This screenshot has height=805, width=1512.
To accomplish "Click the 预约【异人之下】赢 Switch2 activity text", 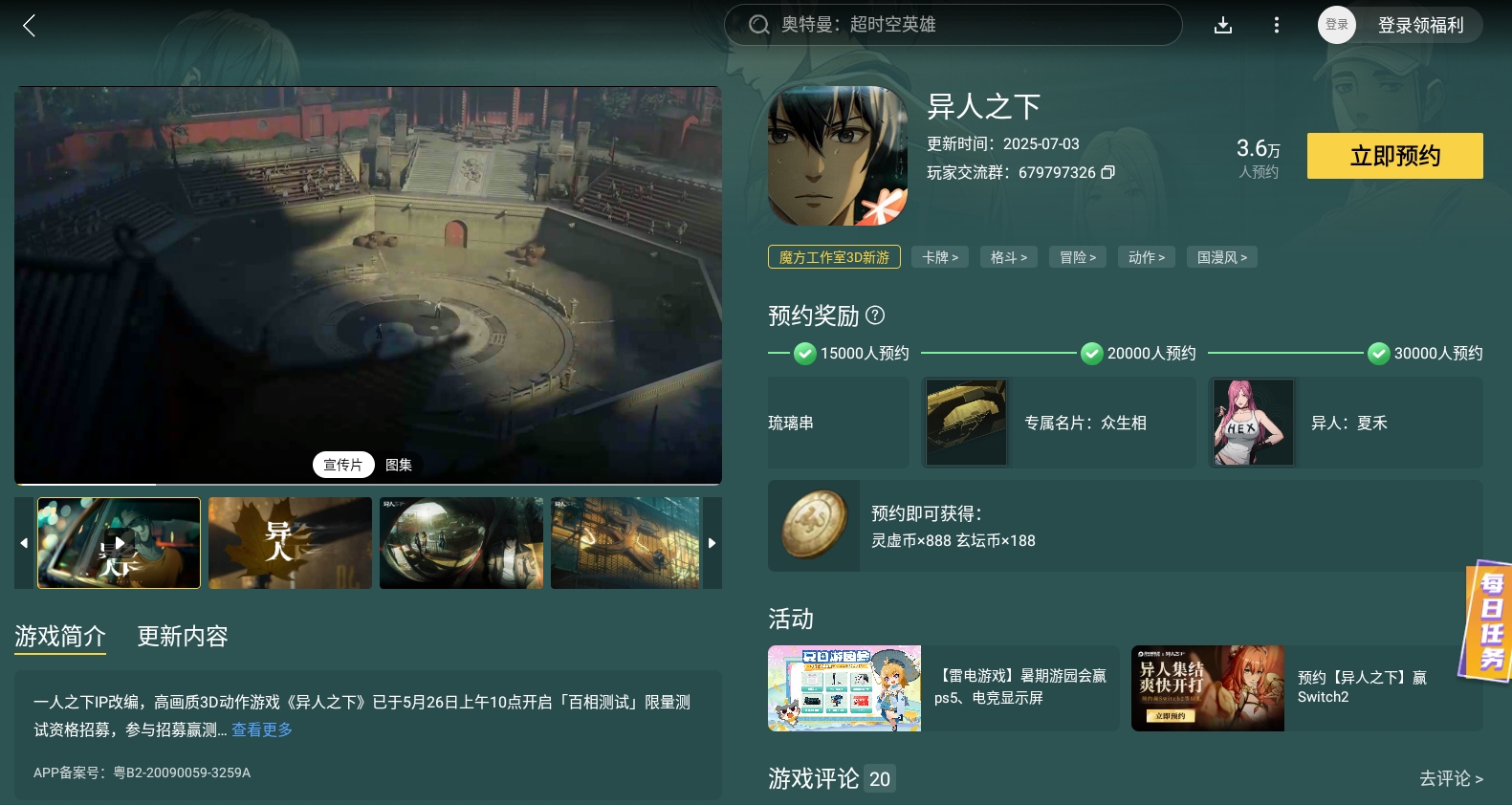I will (x=1362, y=687).
